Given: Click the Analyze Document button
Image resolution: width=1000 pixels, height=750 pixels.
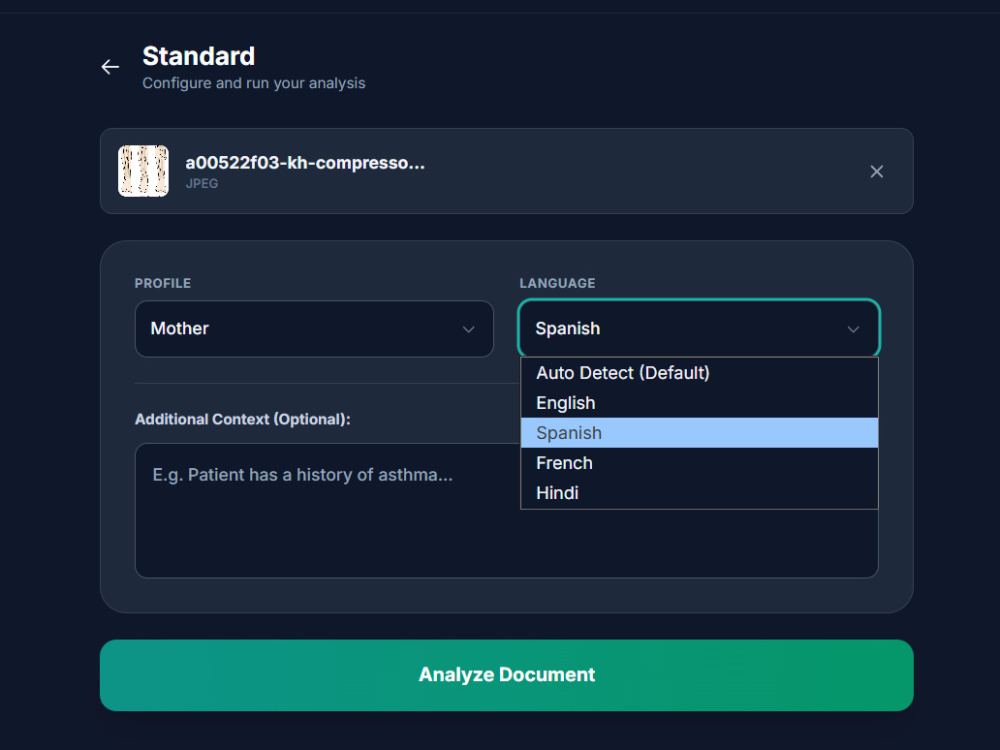Looking at the screenshot, I should [x=506, y=675].
